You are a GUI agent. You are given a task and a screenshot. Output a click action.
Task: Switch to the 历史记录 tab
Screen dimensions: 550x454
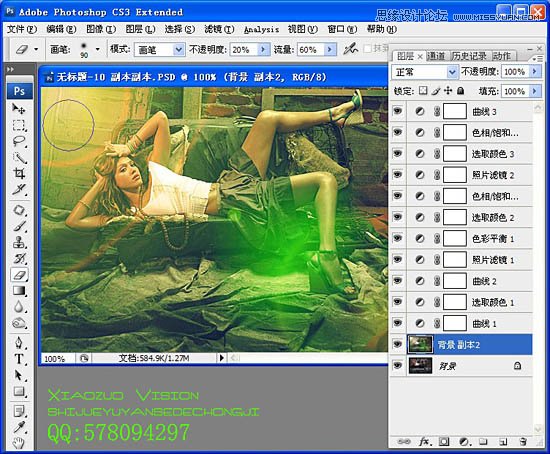tap(469, 56)
